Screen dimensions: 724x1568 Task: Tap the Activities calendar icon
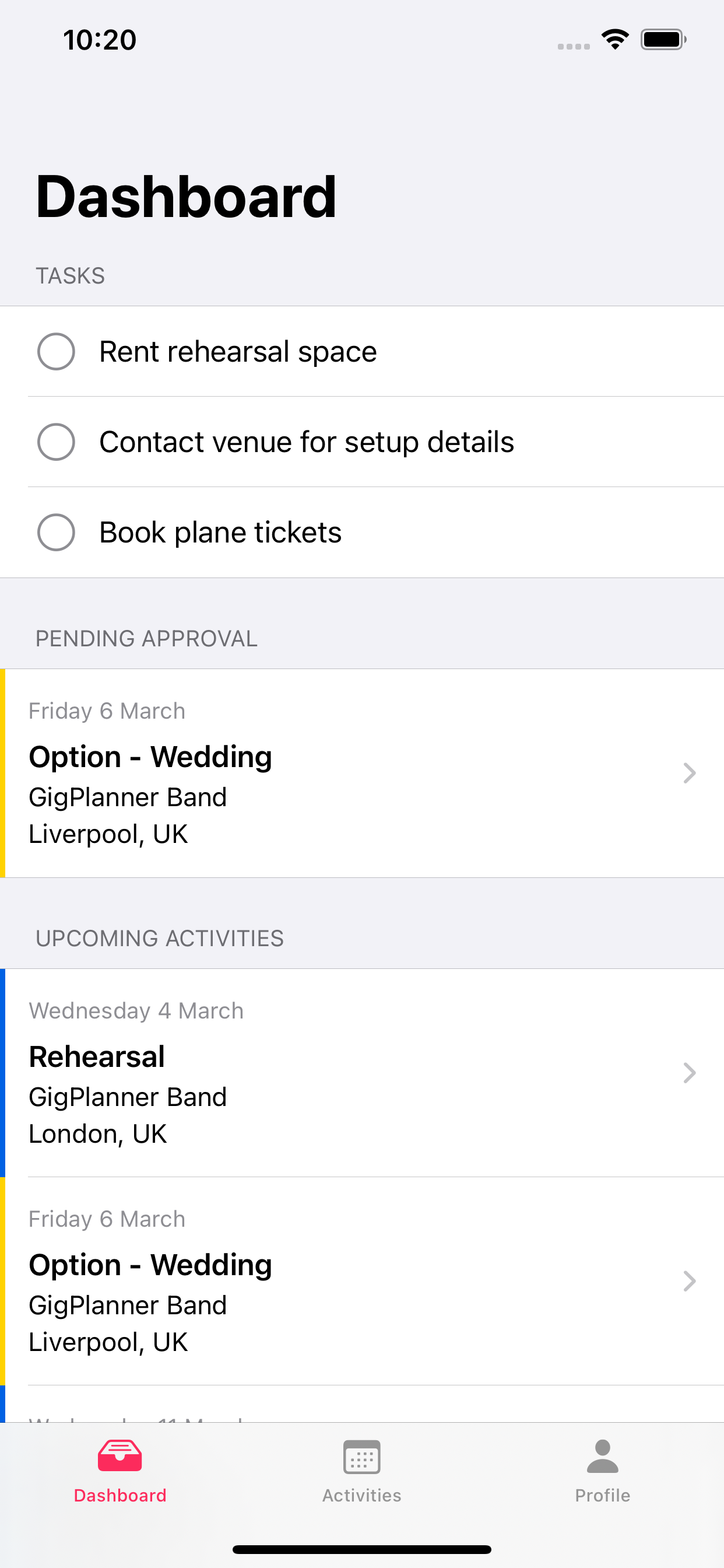coord(361,1457)
